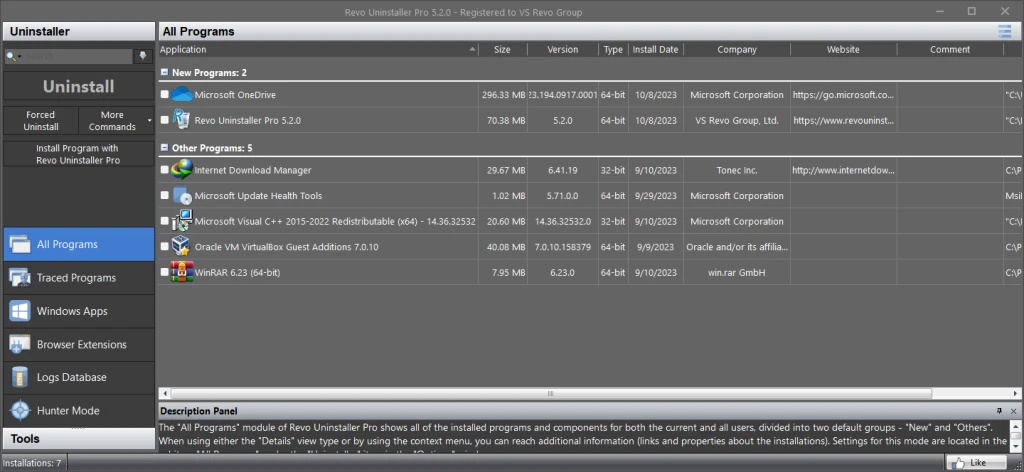
Task: Pin the Description Panel with pushpin icon
Action: click(999, 411)
